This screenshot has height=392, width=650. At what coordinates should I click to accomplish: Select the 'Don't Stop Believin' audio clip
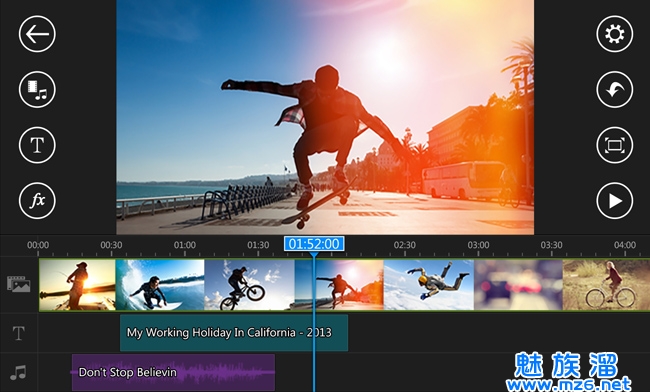(173, 372)
